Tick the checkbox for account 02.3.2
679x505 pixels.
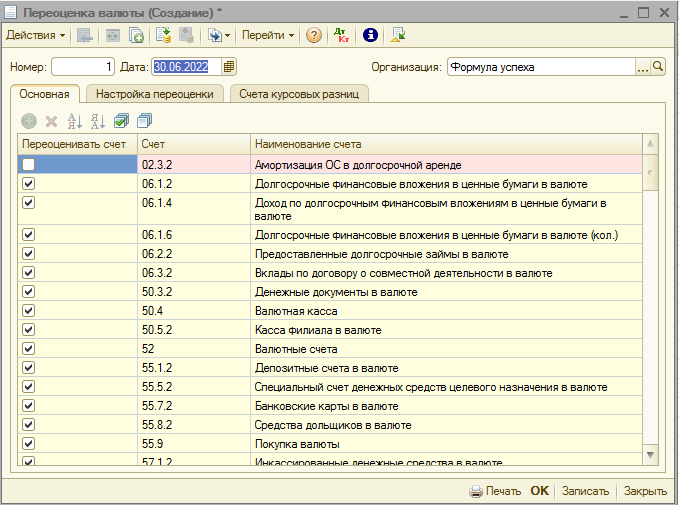click(29, 165)
